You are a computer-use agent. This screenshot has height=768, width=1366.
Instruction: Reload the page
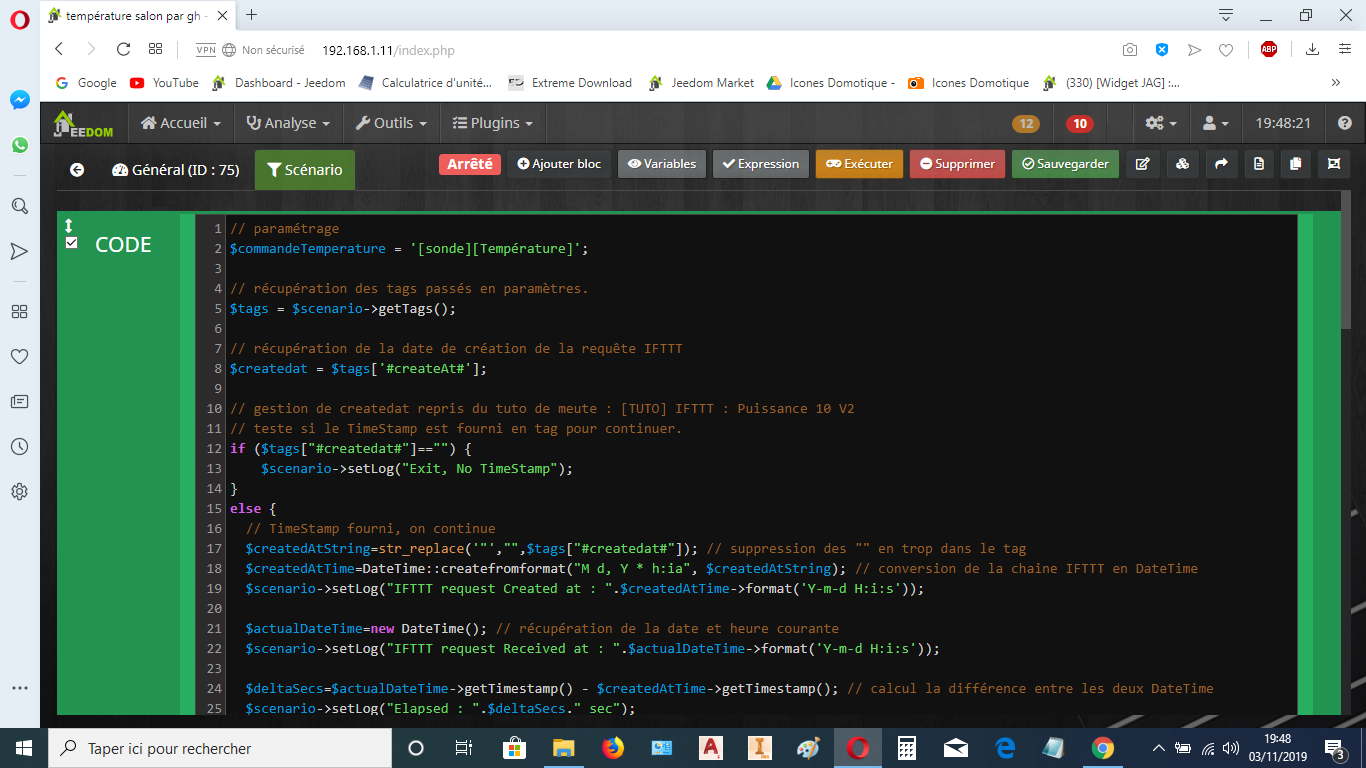pos(123,49)
